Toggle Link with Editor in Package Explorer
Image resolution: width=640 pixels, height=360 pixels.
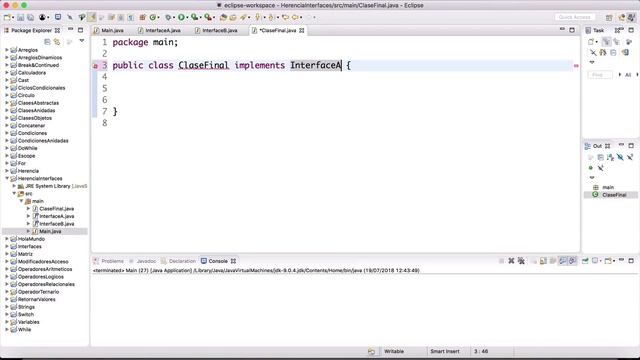(x=57, y=42)
